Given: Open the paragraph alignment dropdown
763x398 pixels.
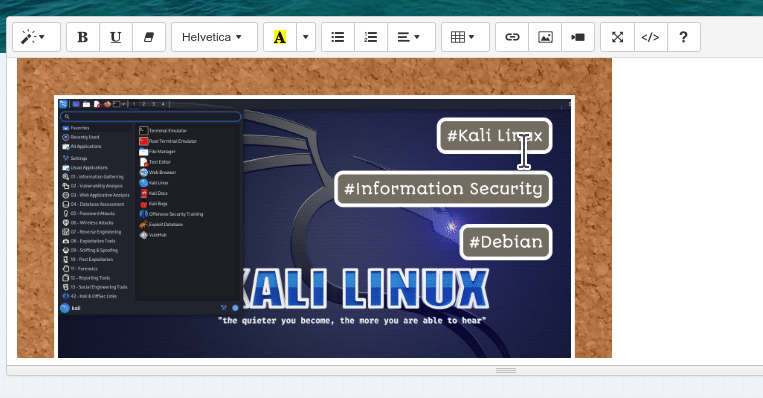Looking at the screenshot, I should 411,37.
